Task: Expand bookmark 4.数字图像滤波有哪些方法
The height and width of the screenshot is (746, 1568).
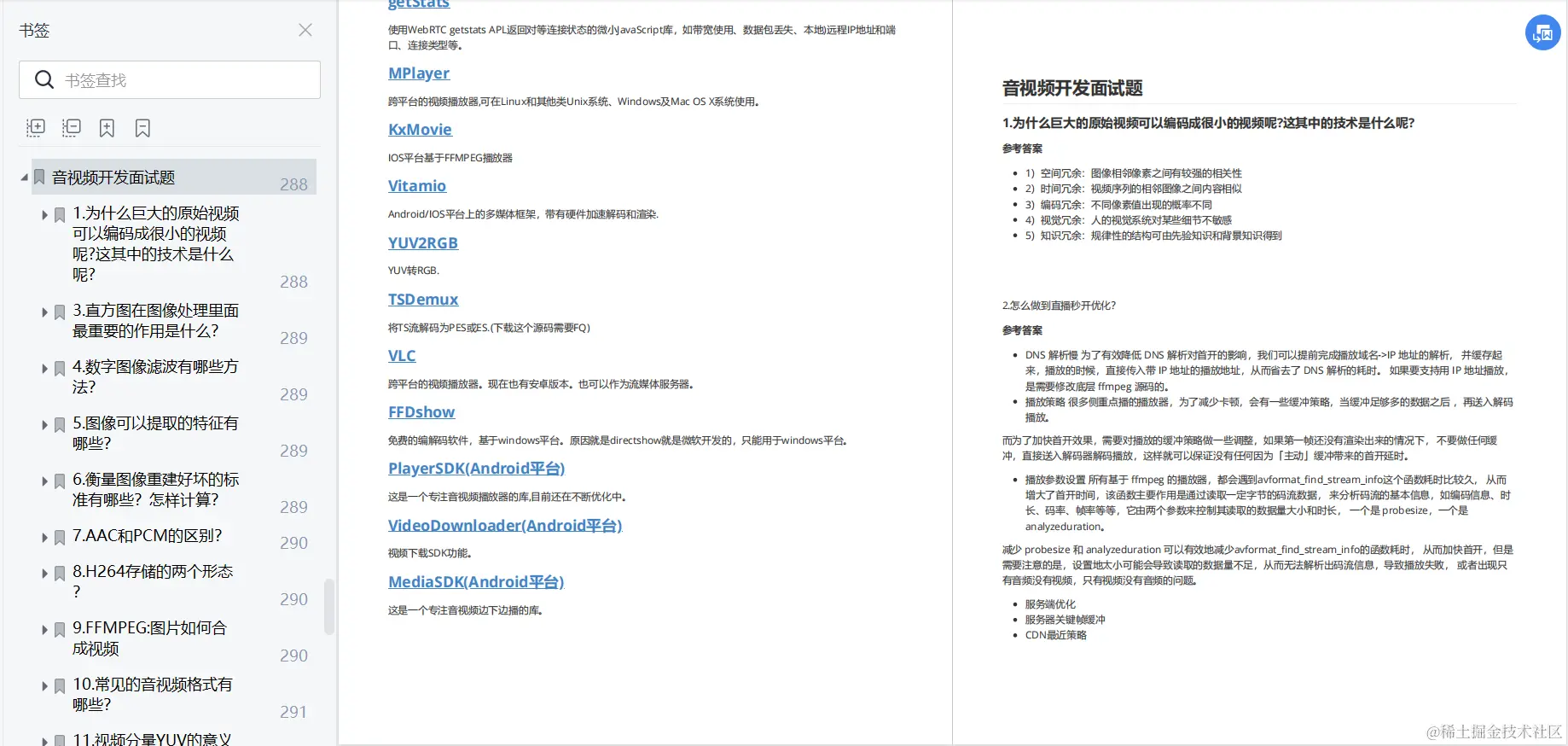Action: [44, 369]
